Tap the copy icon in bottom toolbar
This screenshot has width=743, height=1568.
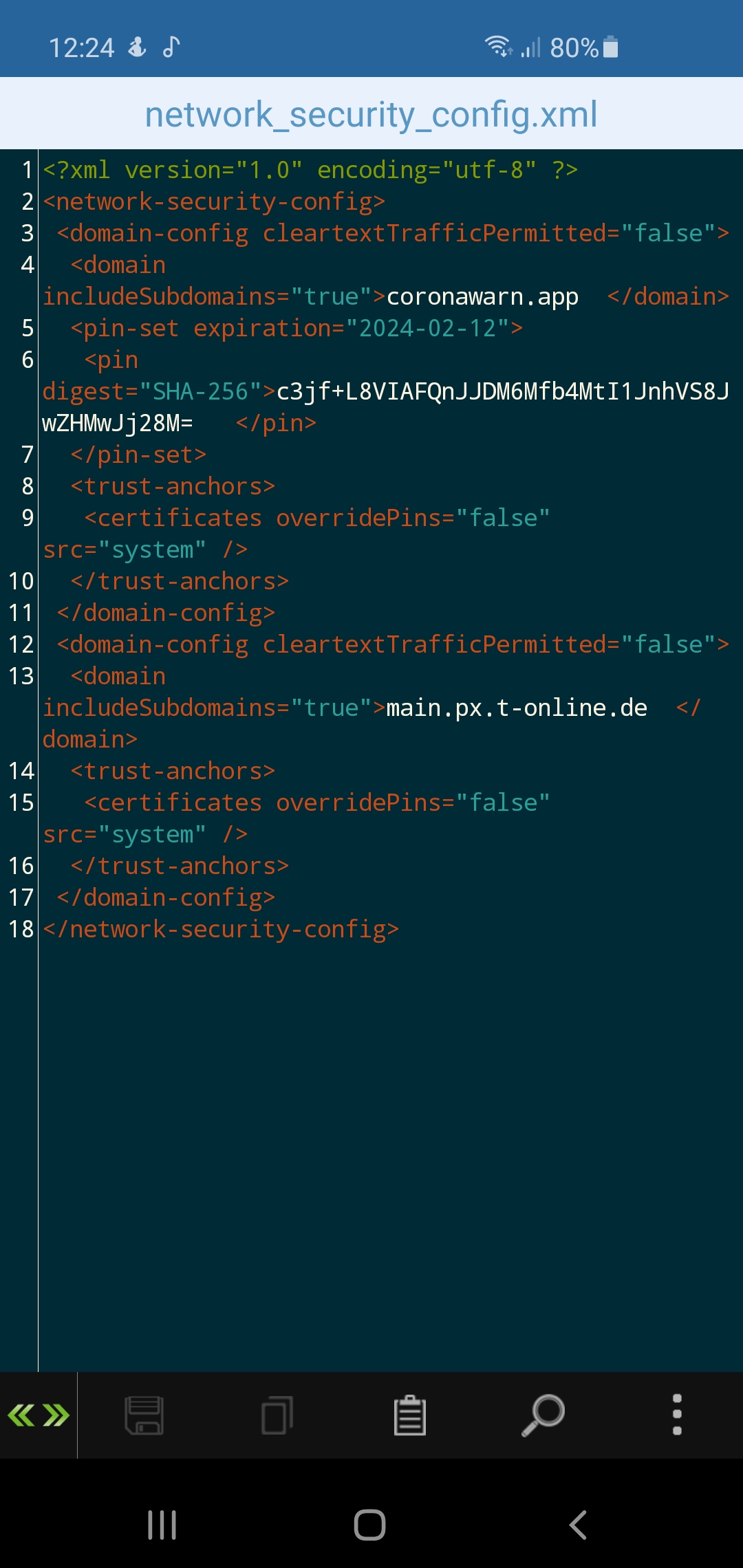click(x=277, y=1415)
